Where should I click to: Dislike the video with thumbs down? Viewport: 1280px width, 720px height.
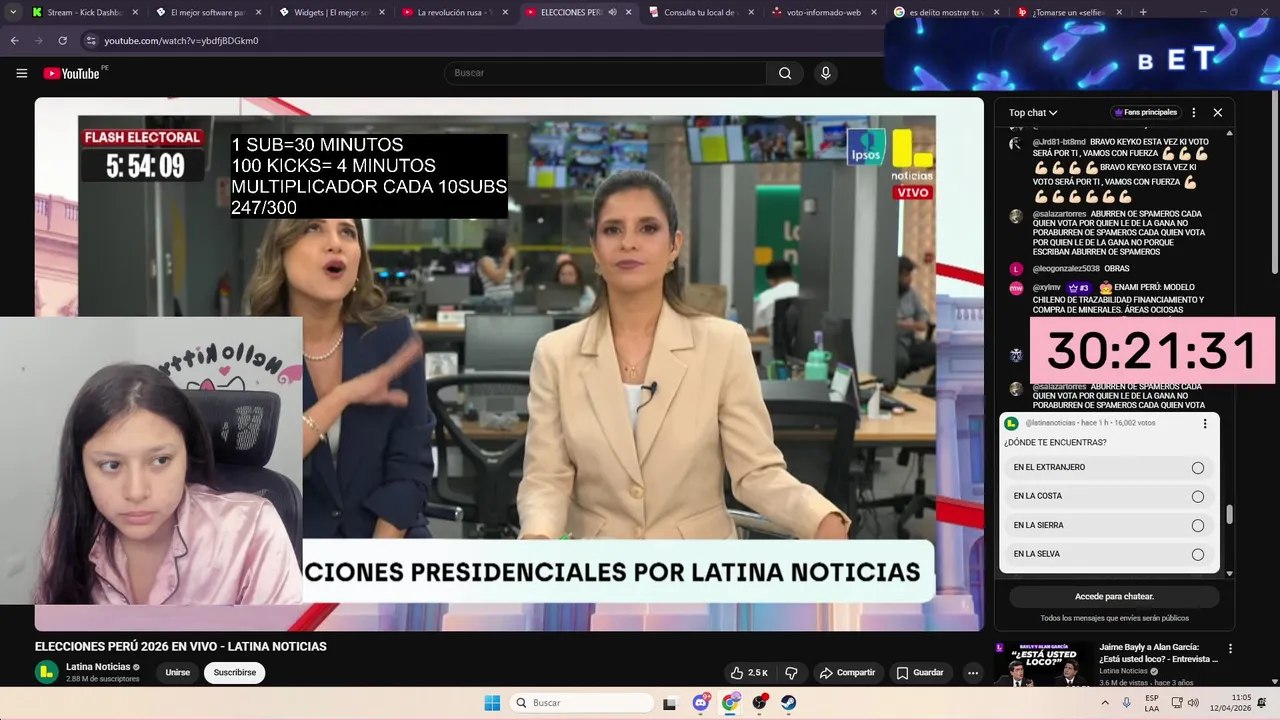(x=791, y=673)
